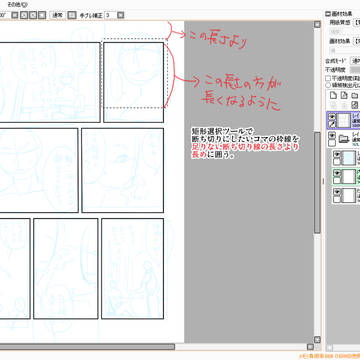This screenshot has width=360, height=360.
Task: Open the その他(O) menu
Action: click(x=17, y=4)
